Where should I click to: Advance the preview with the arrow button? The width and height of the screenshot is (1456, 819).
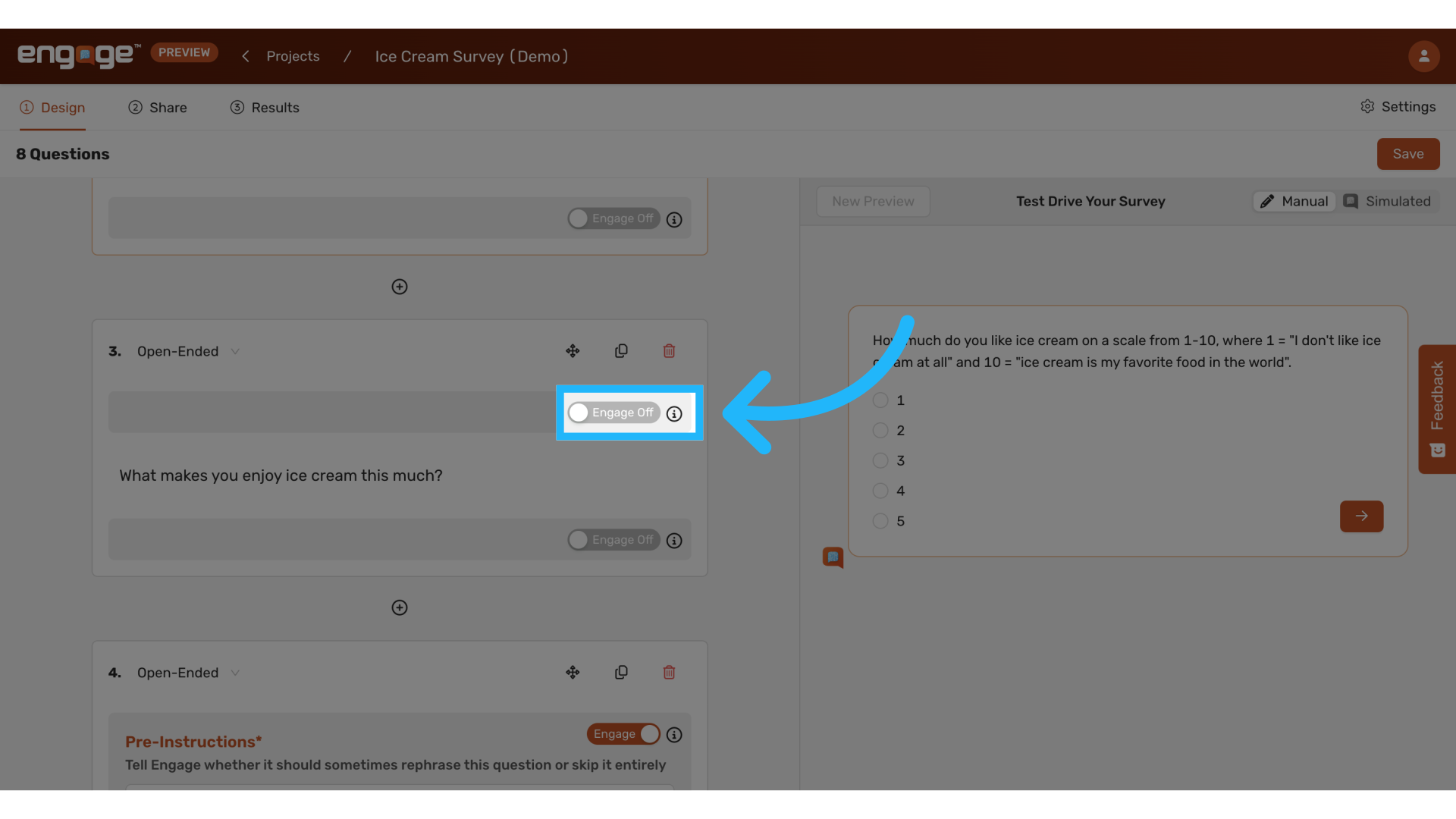tap(1361, 516)
